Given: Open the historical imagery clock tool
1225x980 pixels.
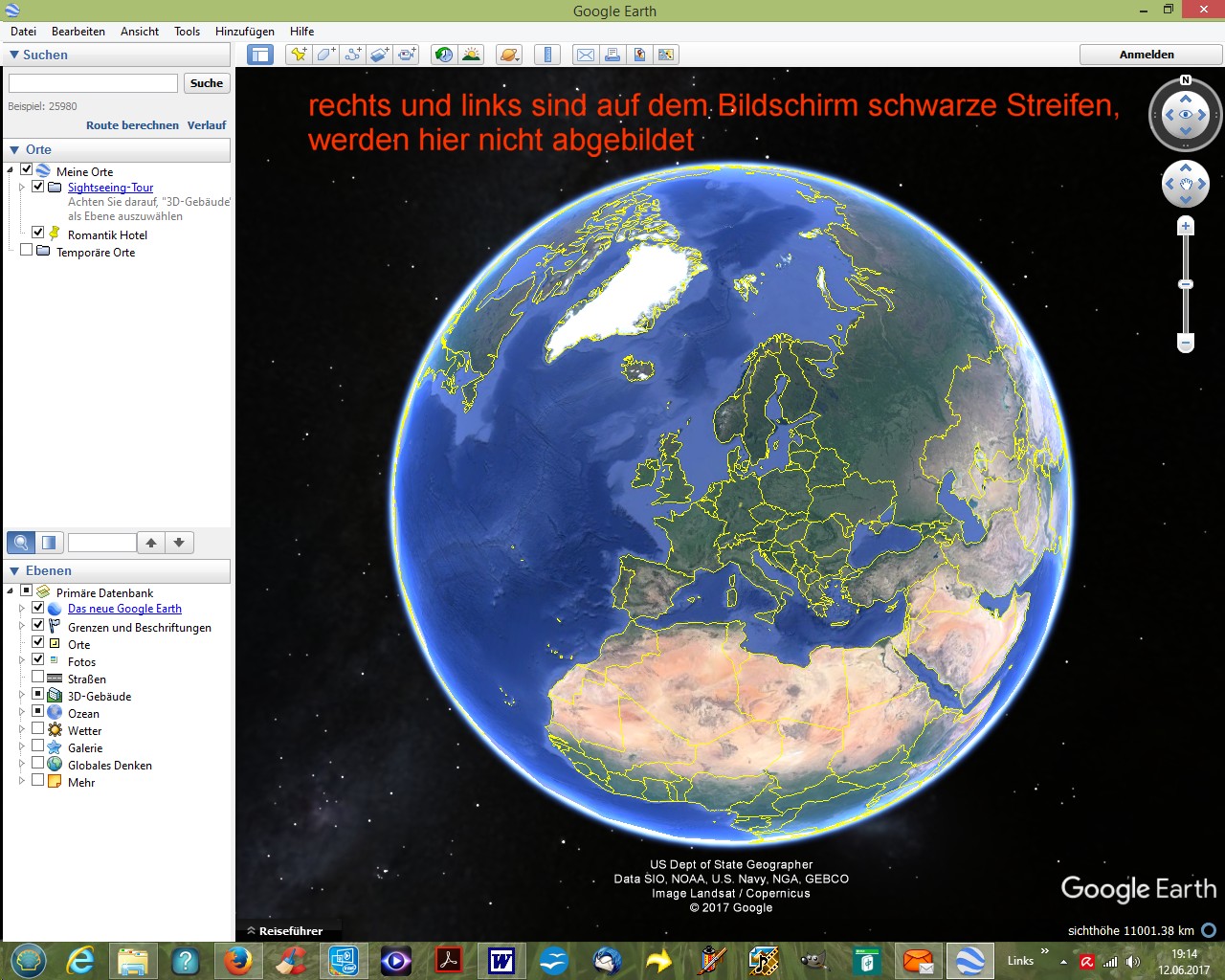Looking at the screenshot, I should click(x=443, y=55).
